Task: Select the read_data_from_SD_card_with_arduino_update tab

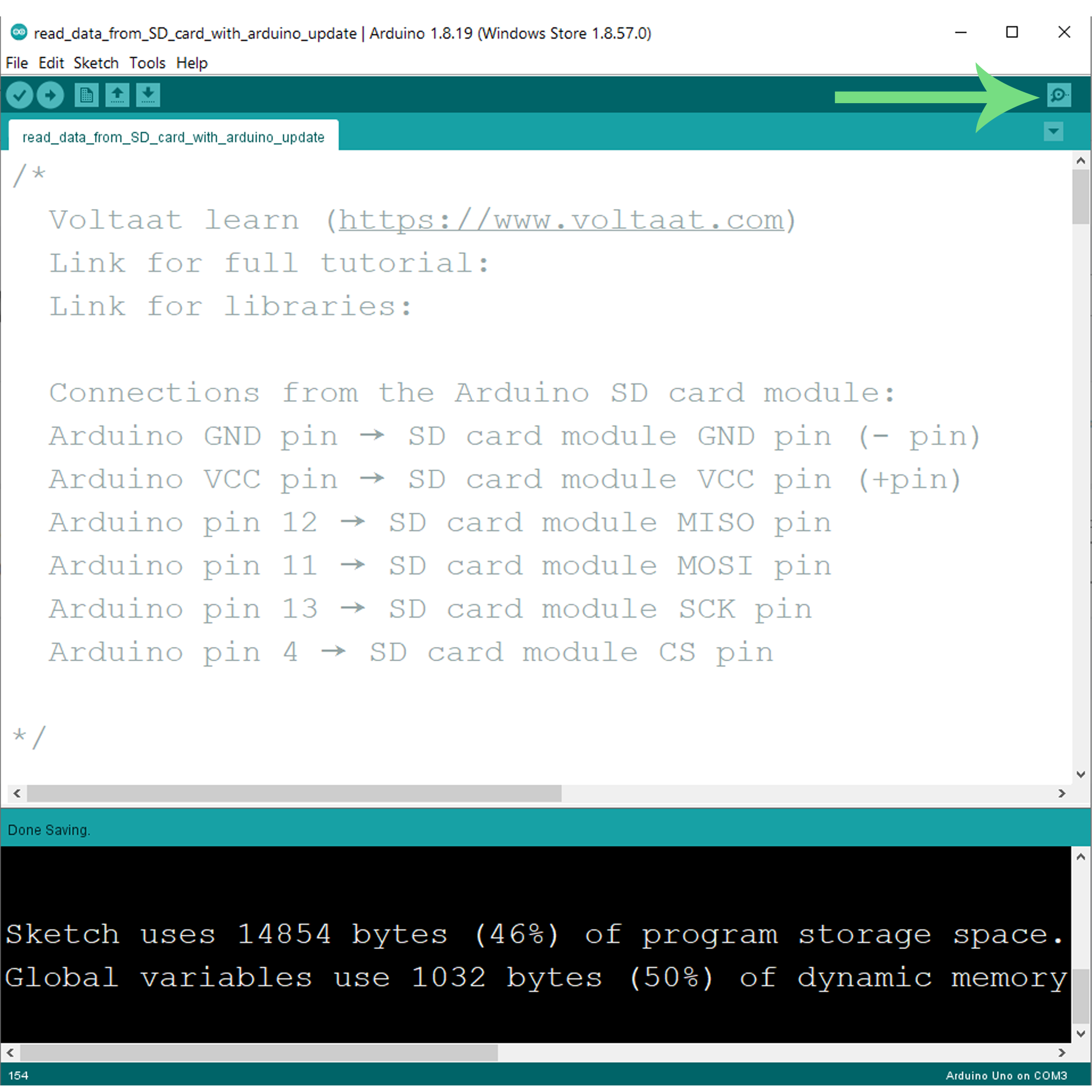Action: 174,135
